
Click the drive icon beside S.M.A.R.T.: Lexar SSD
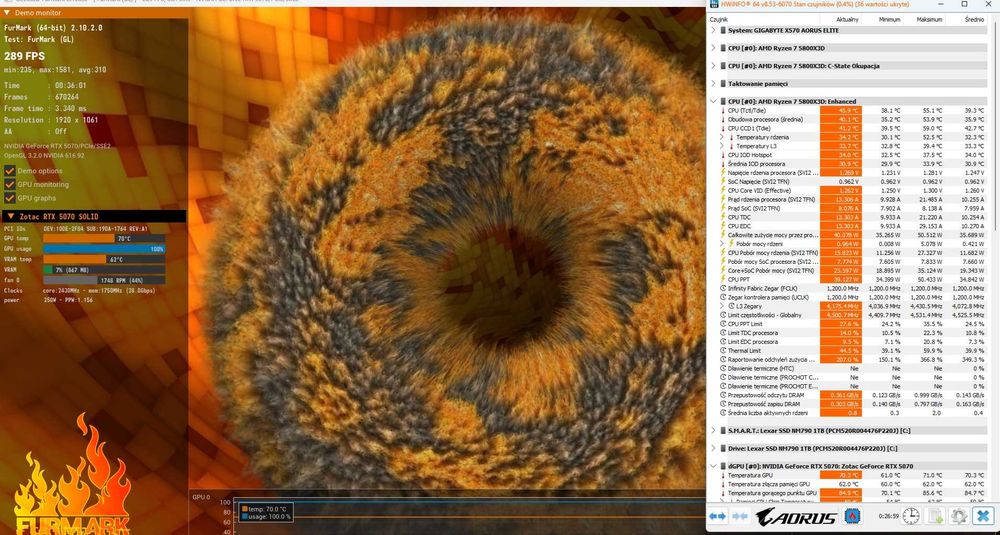pyautogui.click(x=723, y=430)
